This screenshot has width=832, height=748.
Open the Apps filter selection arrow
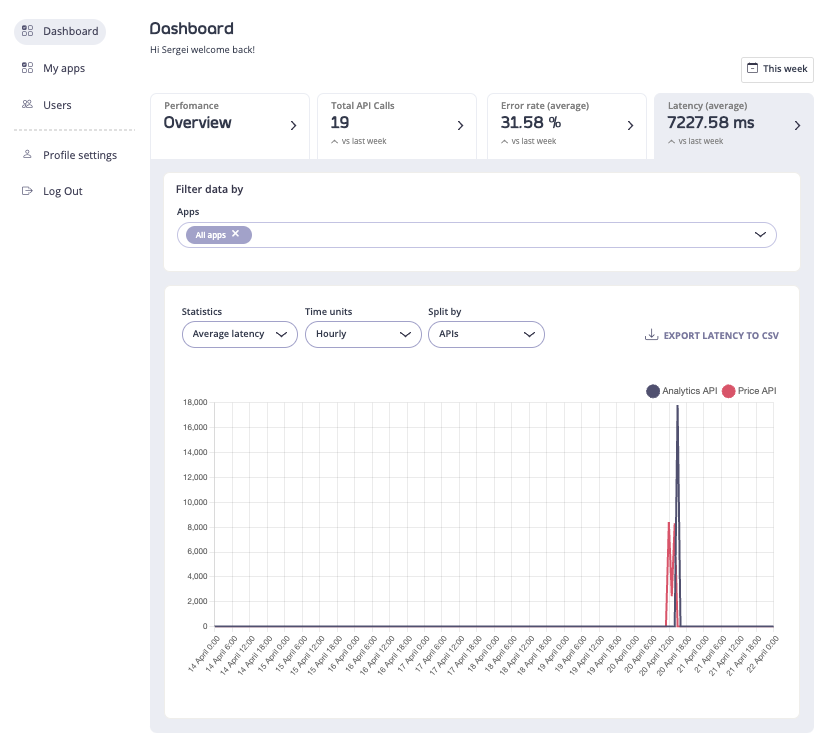[760, 234]
